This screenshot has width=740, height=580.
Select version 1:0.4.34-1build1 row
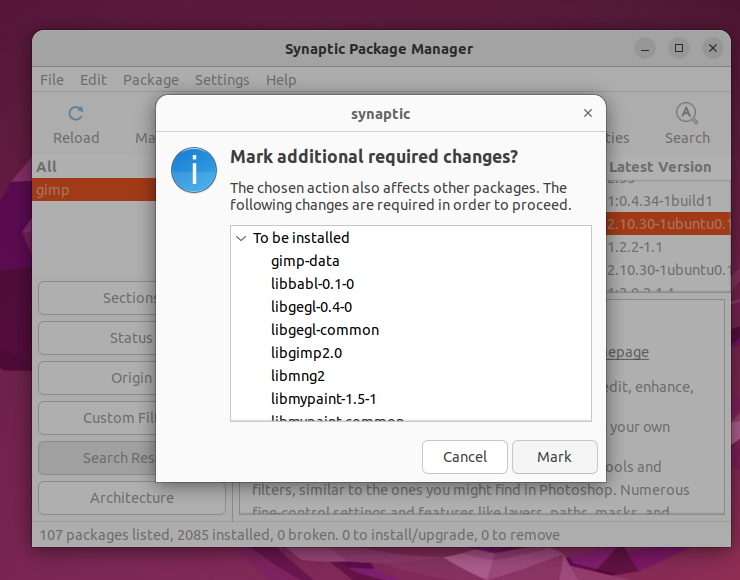[668, 201]
